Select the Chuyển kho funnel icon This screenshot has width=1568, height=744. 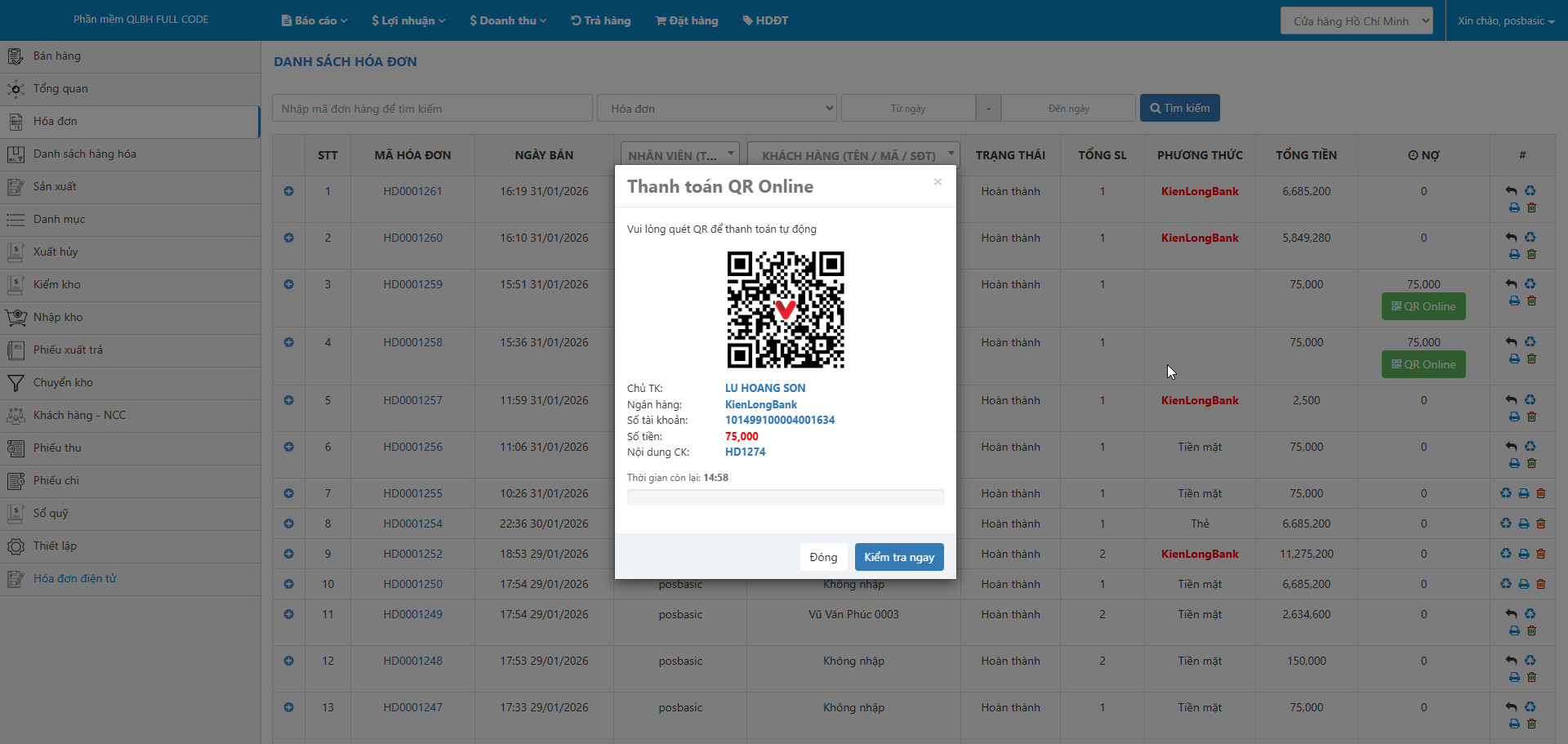(16, 382)
